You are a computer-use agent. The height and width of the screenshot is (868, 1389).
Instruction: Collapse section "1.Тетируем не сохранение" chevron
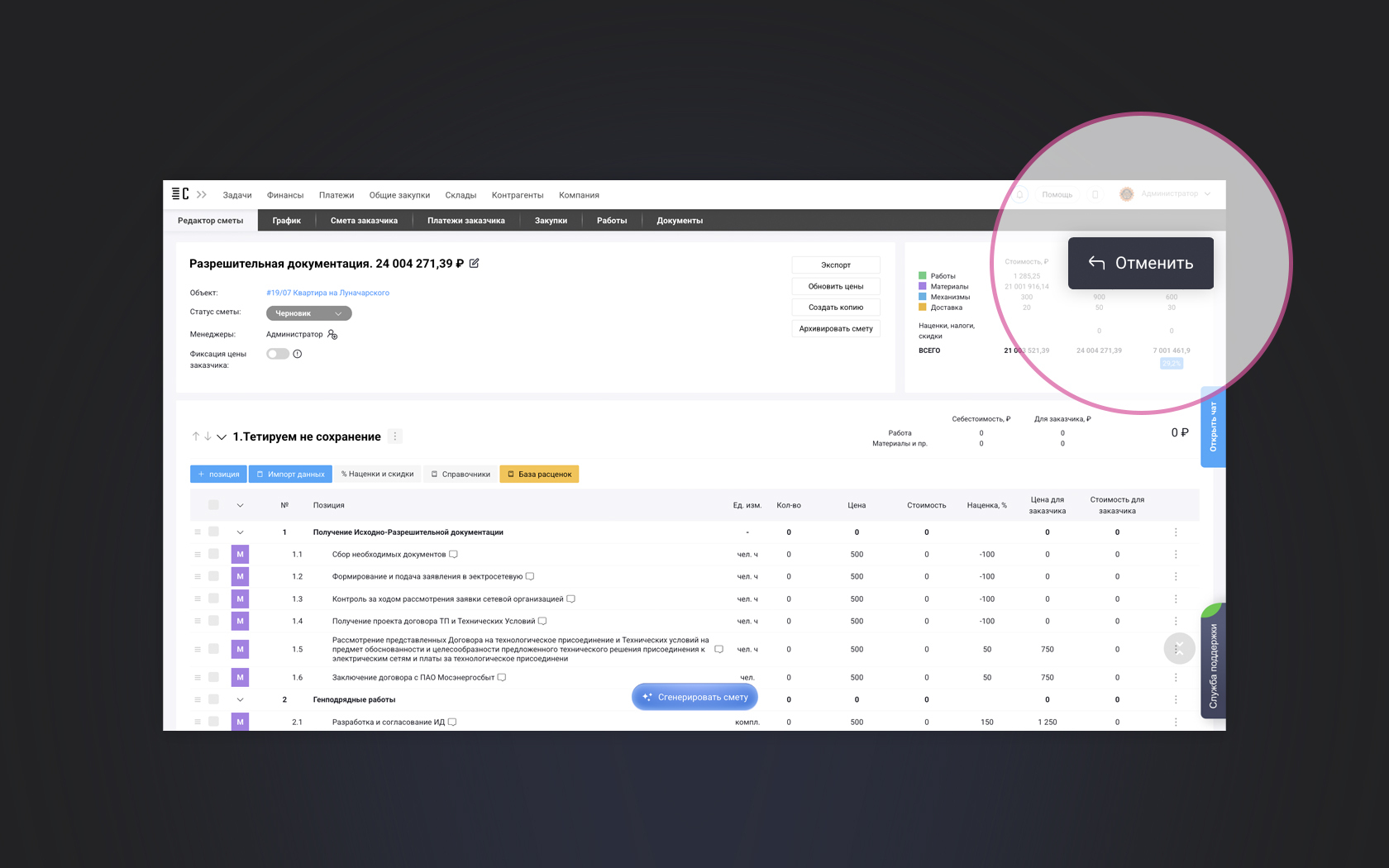click(x=222, y=437)
